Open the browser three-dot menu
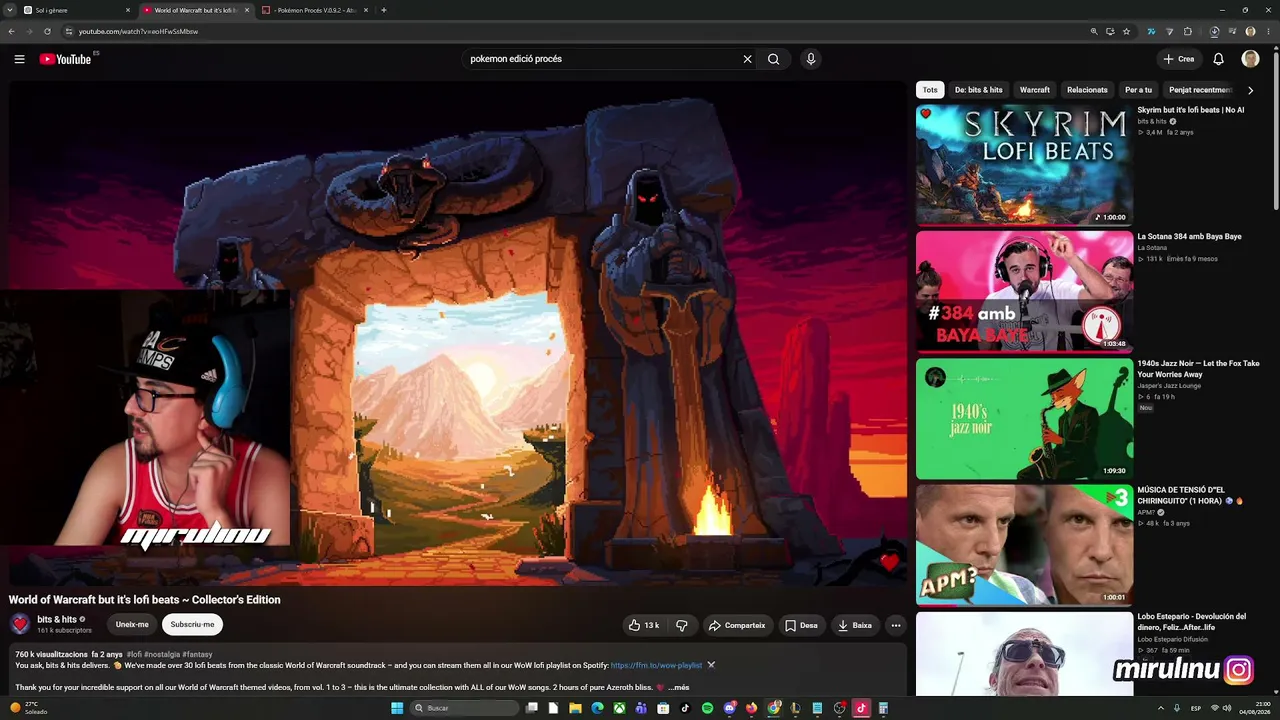Image resolution: width=1280 pixels, height=720 pixels. click(x=1268, y=31)
